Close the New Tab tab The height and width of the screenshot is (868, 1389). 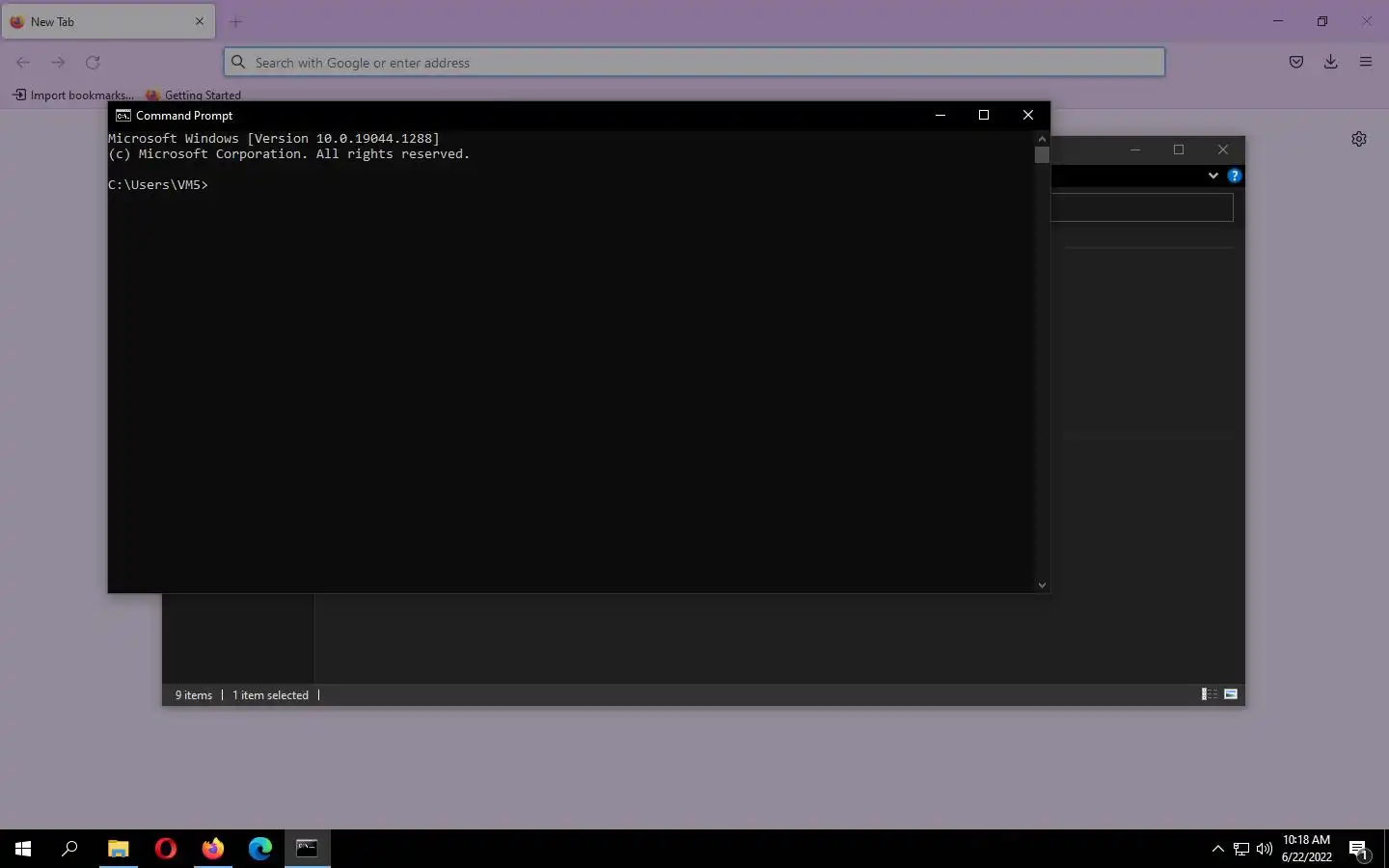200,21
